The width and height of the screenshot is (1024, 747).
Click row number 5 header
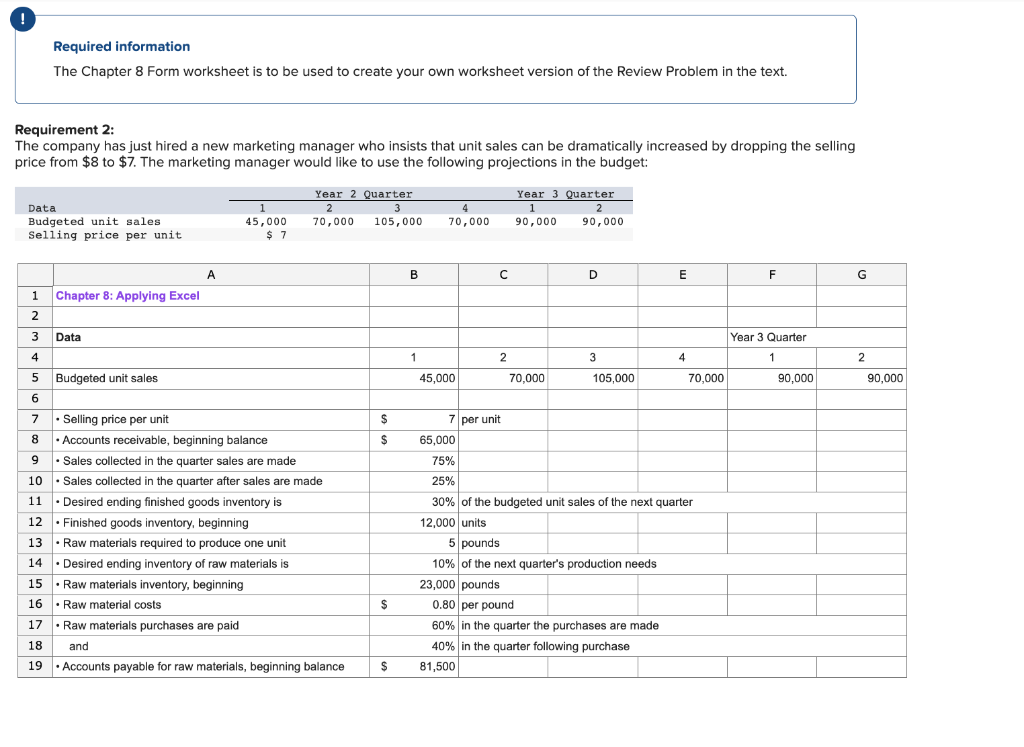pos(35,378)
